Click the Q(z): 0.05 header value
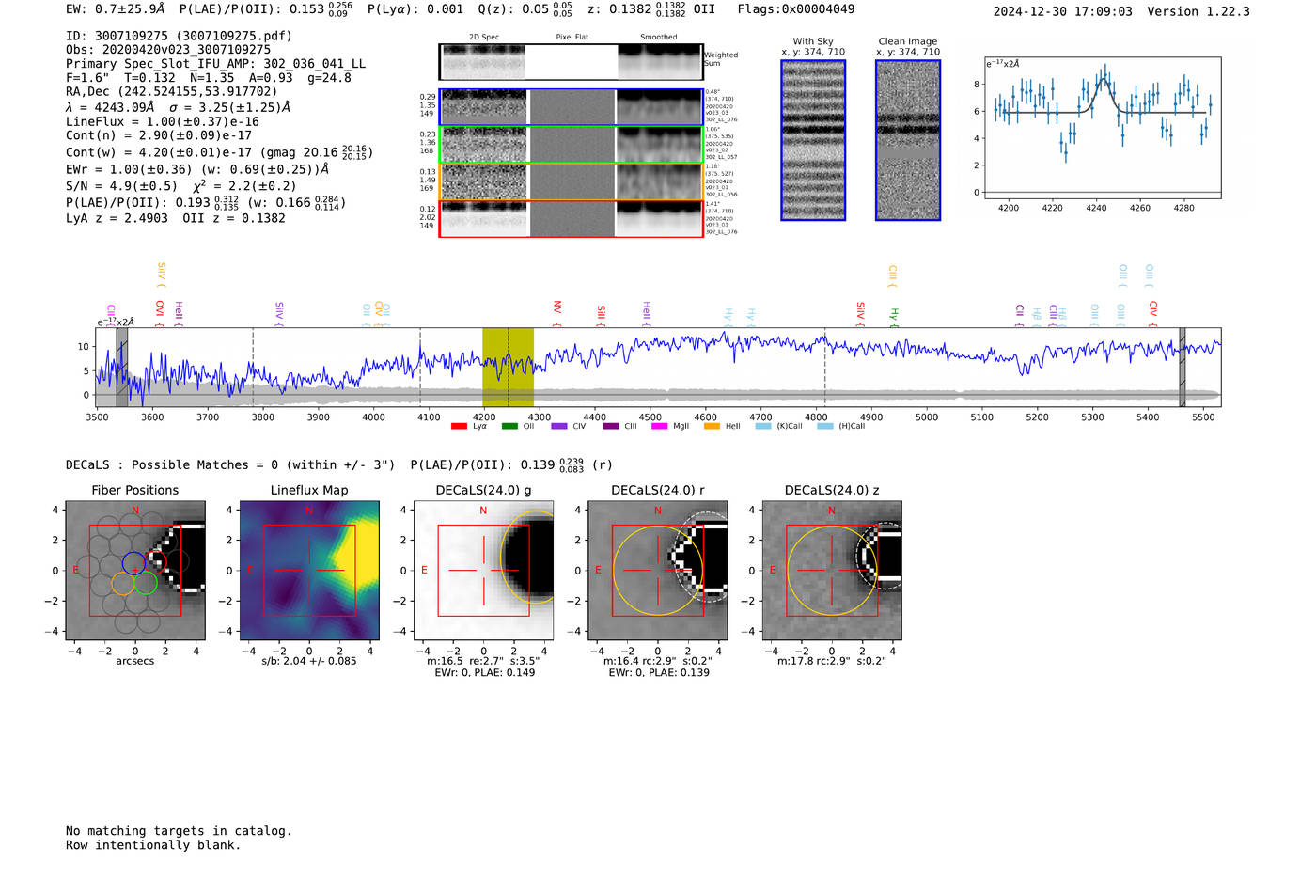 [x=525, y=9]
